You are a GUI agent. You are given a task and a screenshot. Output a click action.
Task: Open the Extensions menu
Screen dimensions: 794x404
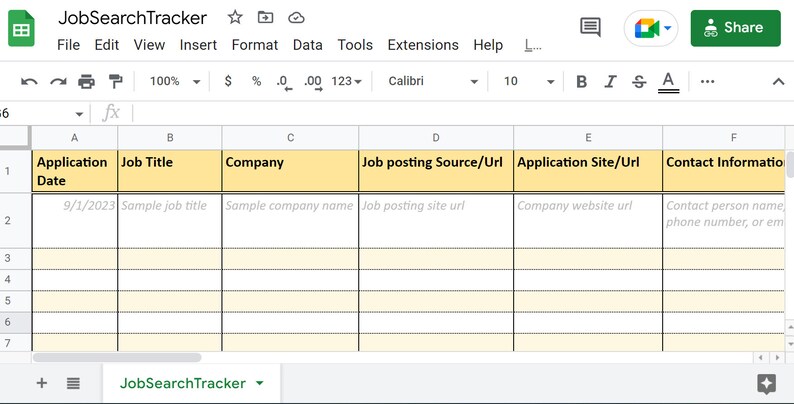click(423, 45)
